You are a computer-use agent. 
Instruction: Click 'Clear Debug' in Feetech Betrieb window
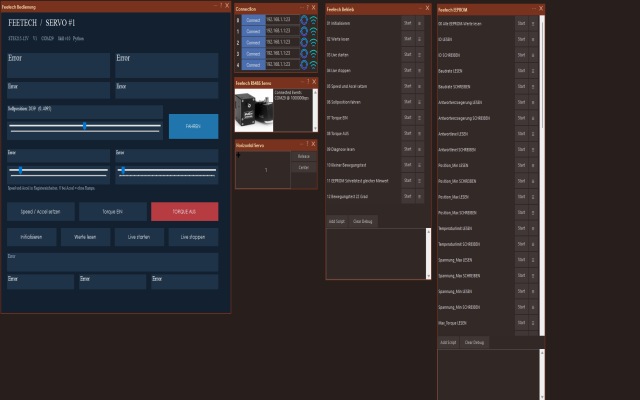click(x=362, y=221)
